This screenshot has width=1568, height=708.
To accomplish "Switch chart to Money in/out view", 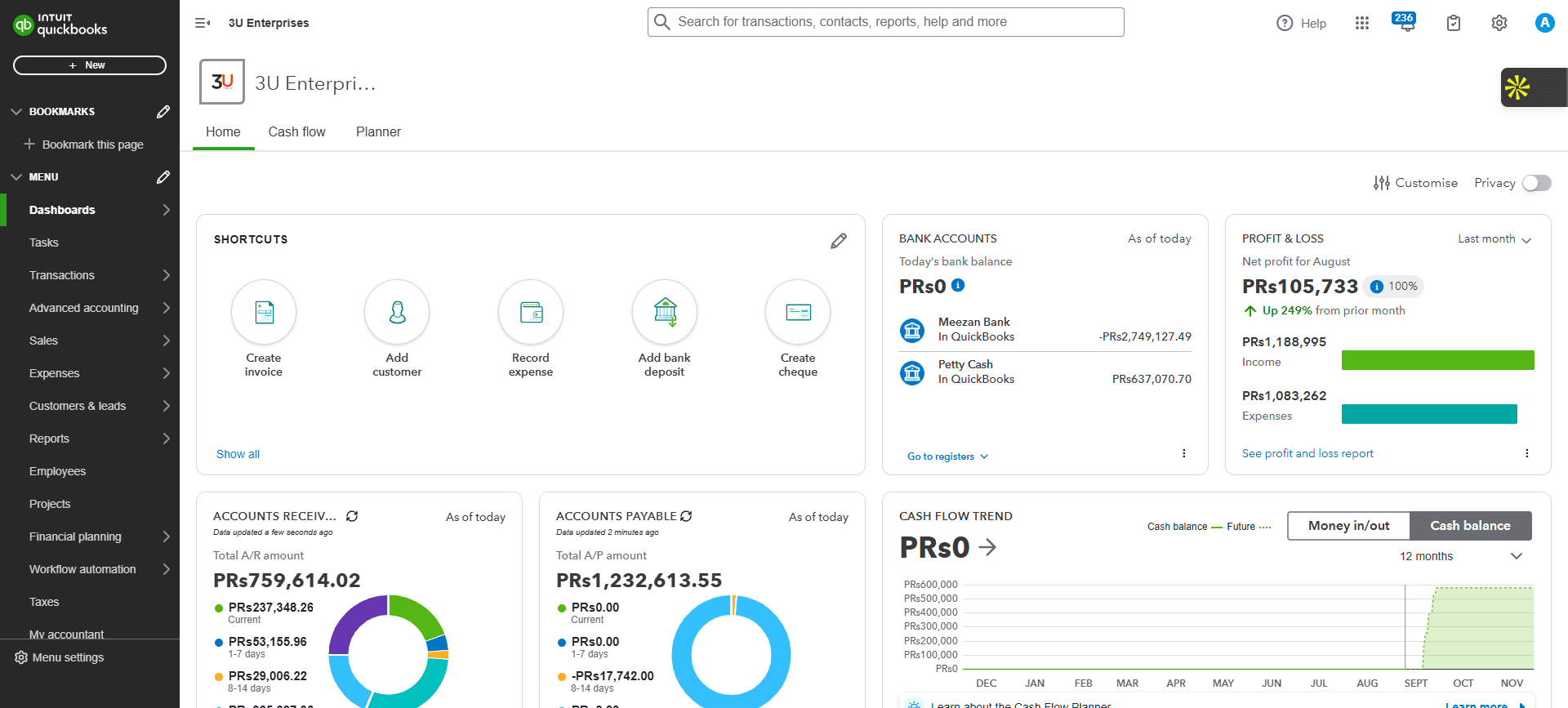I will point(1348,526).
